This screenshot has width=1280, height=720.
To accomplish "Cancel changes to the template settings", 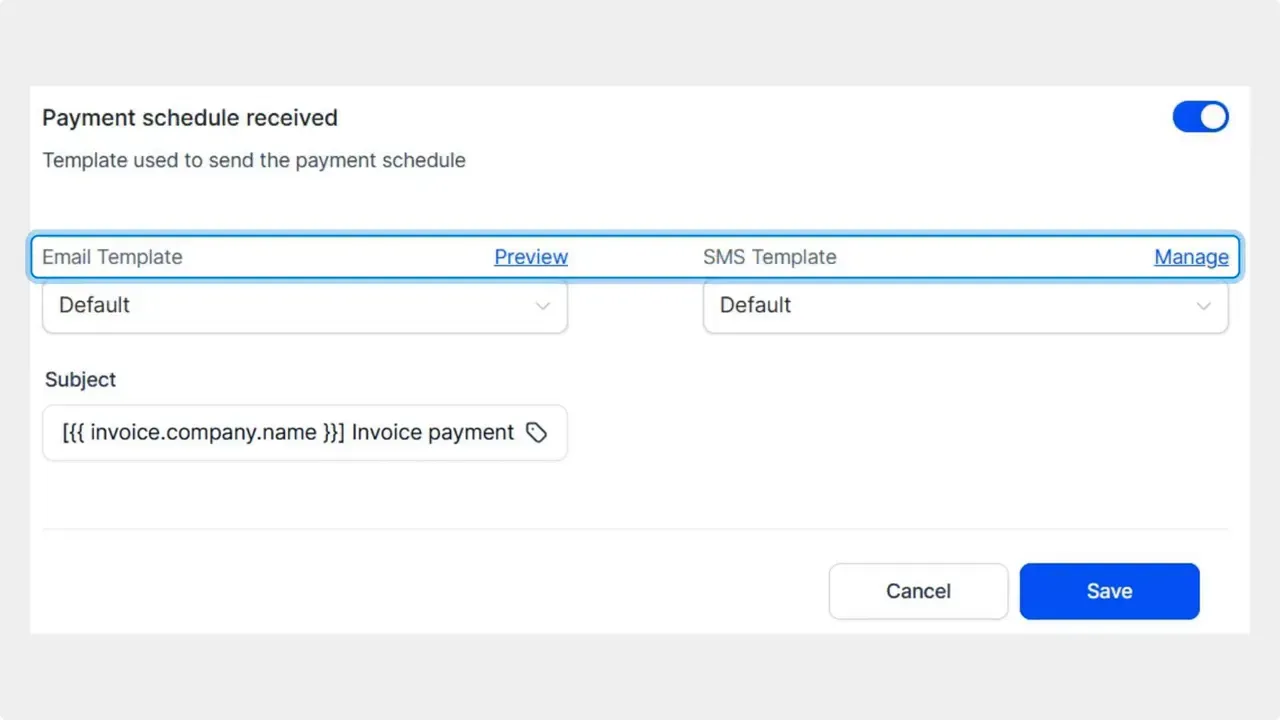I will coord(918,591).
